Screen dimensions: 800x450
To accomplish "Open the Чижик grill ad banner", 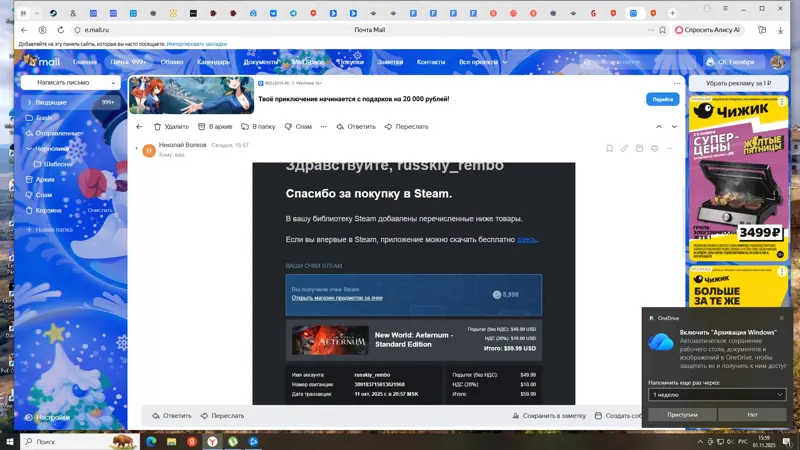I will [x=738, y=179].
